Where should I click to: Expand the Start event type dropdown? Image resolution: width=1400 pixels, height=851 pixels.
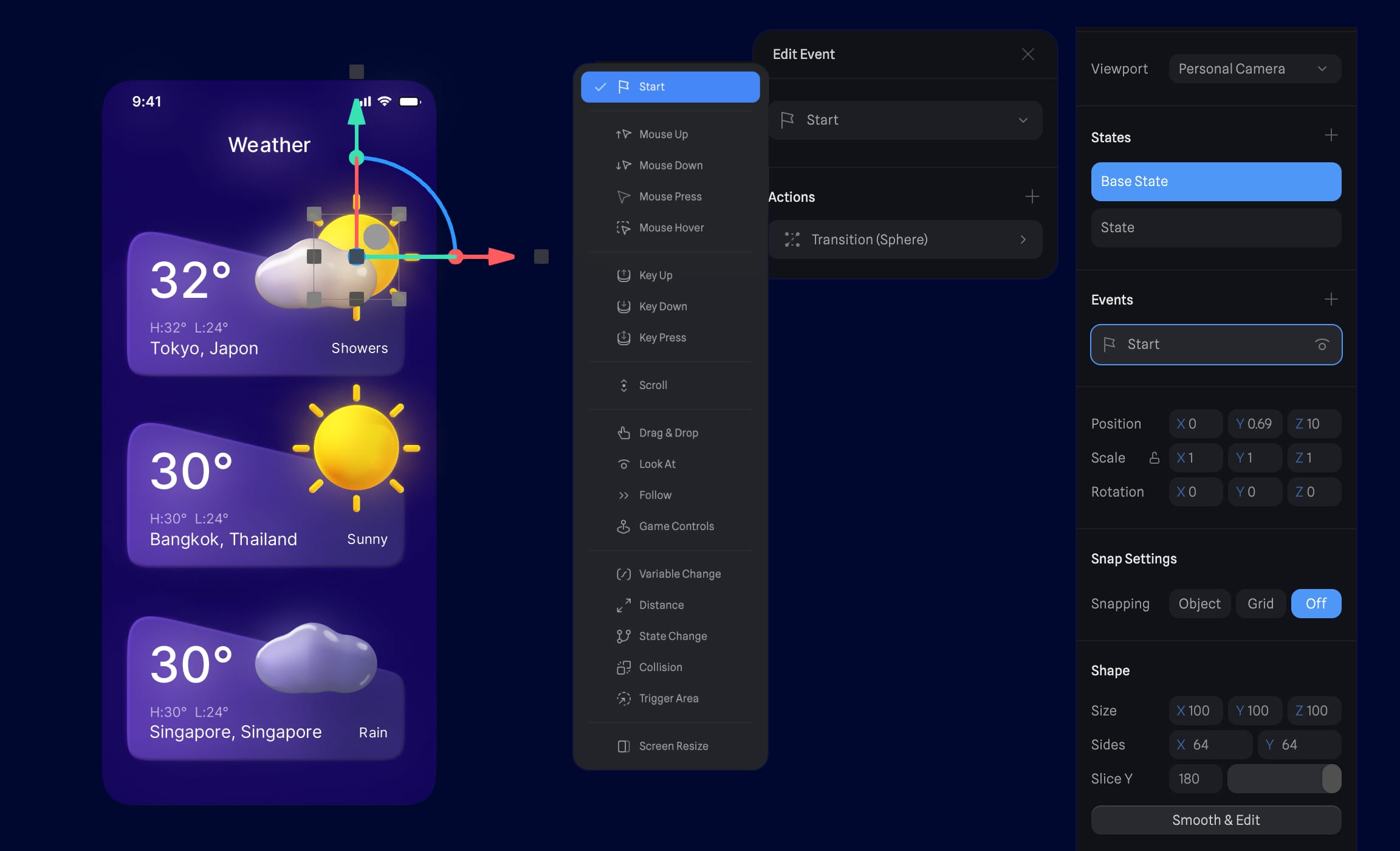(905, 120)
